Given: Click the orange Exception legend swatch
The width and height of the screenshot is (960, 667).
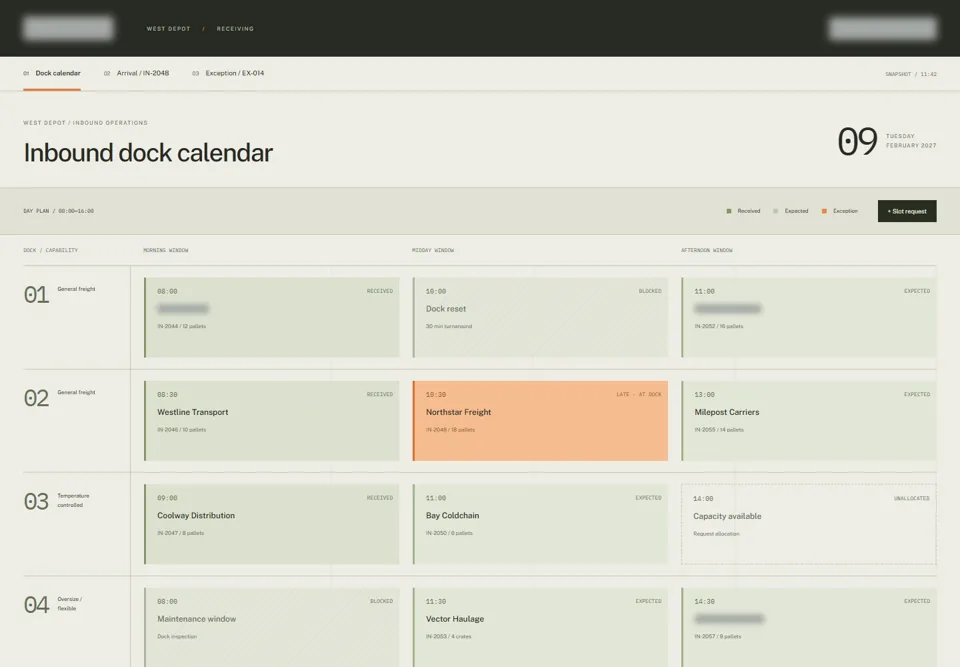Looking at the screenshot, I should (824, 211).
